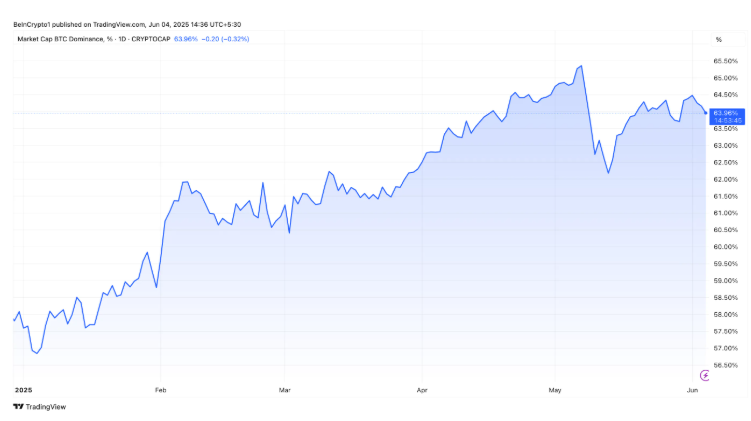Click the 56.50% price scale label

coord(726,365)
